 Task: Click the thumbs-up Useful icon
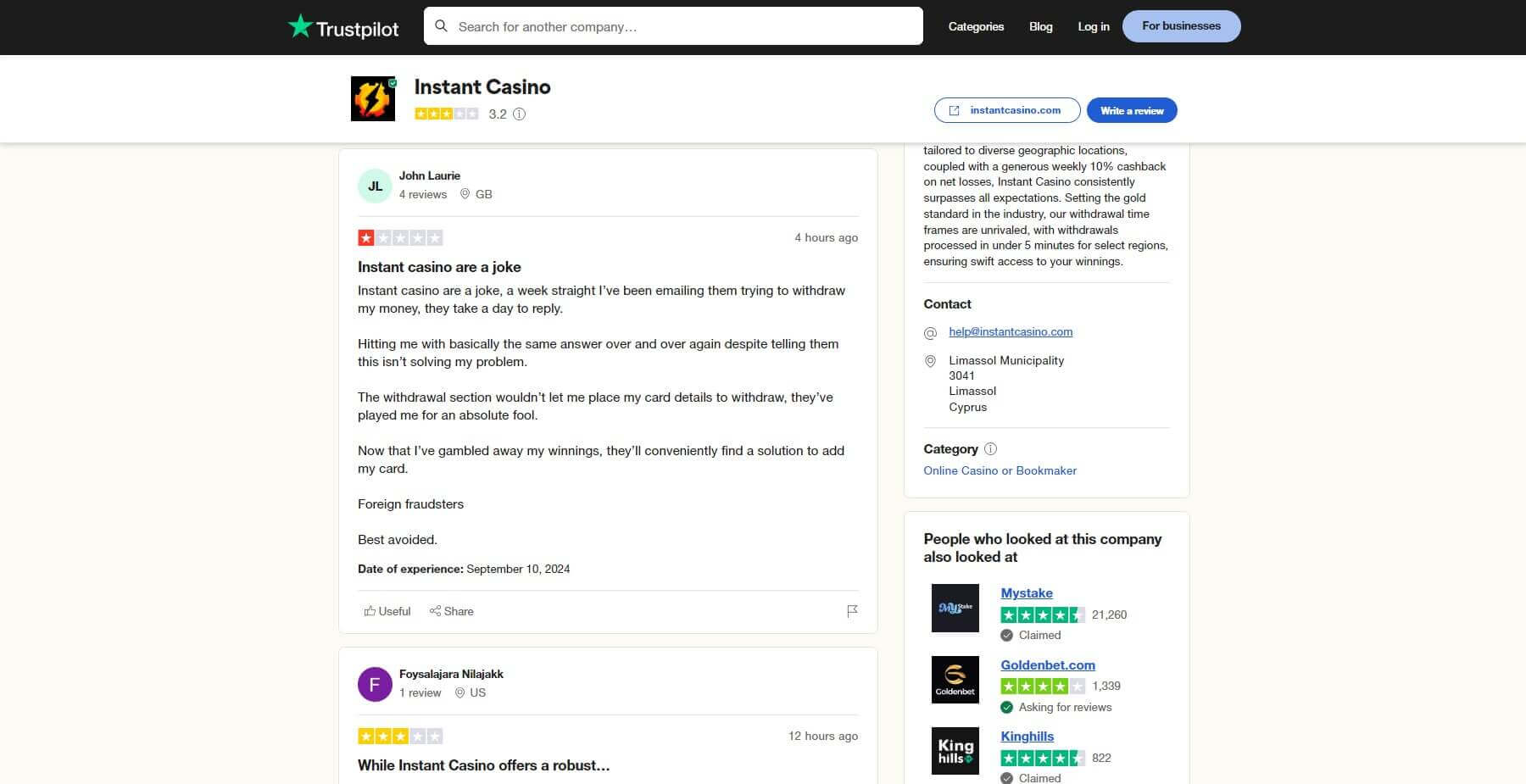[x=370, y=611]
